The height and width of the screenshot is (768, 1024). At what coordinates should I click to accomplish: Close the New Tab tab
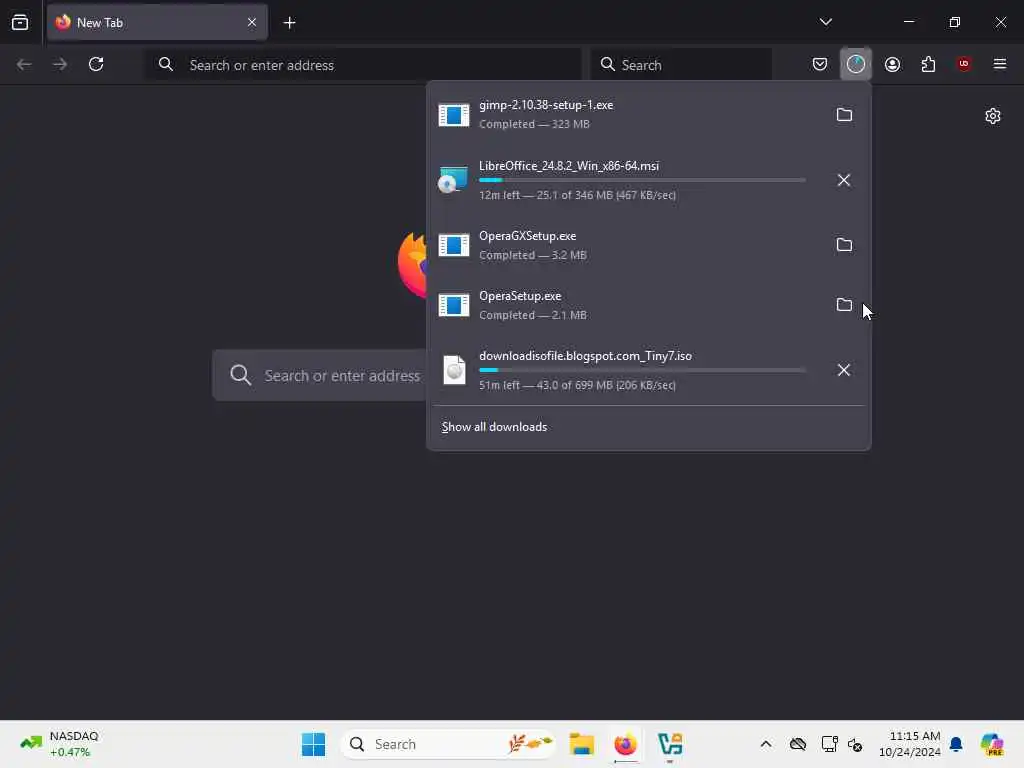pos(252,22)
